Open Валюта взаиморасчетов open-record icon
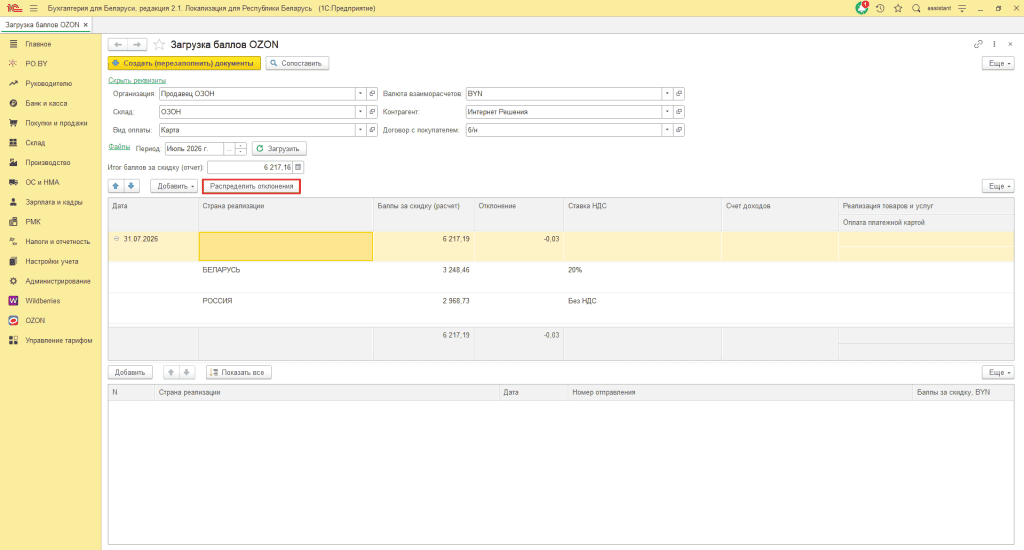Screen dimensions: 1024x550 (679, 93)
